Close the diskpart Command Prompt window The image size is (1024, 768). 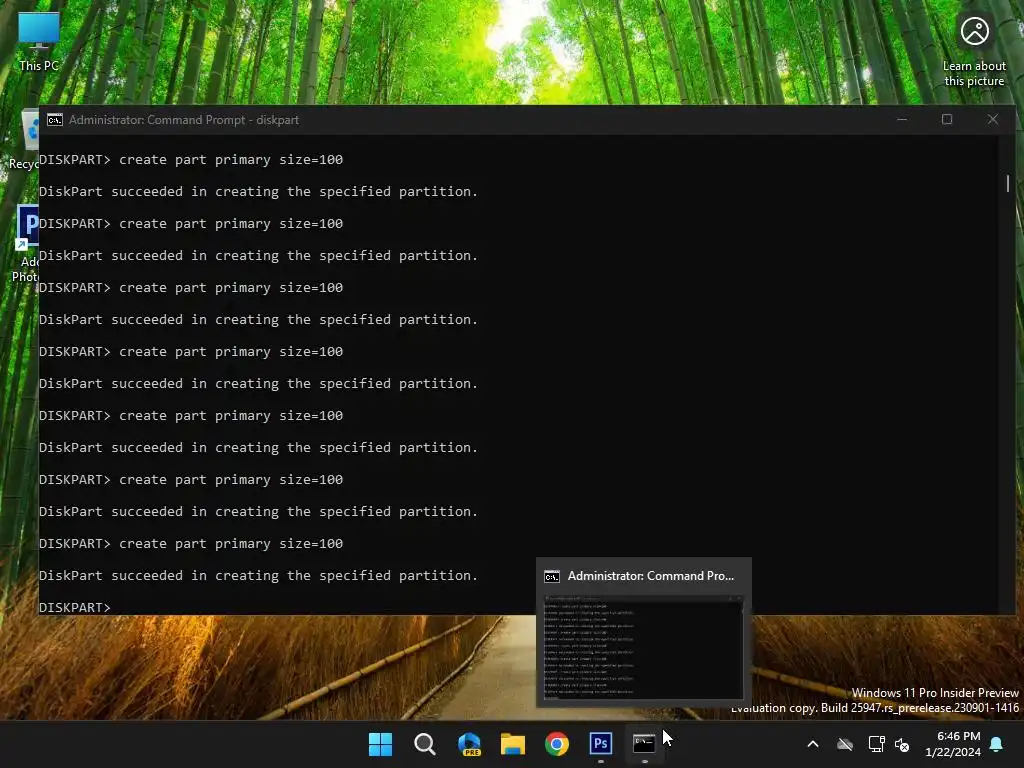pyautogui.click(x=993, y=120)
